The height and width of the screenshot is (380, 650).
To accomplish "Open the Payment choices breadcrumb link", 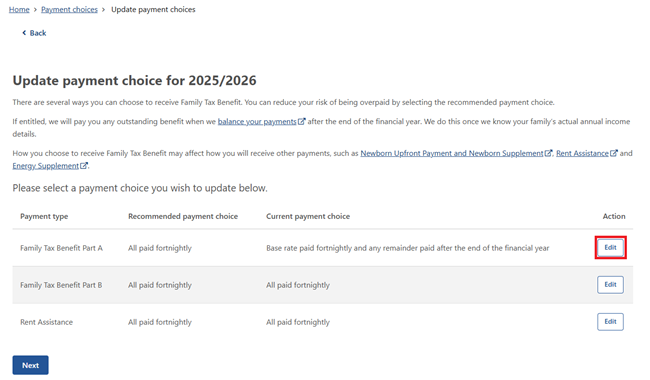I will tap(69, 10).
